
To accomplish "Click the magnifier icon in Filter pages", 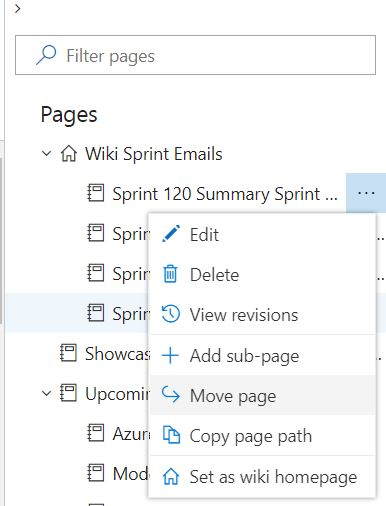I will 46,55.
